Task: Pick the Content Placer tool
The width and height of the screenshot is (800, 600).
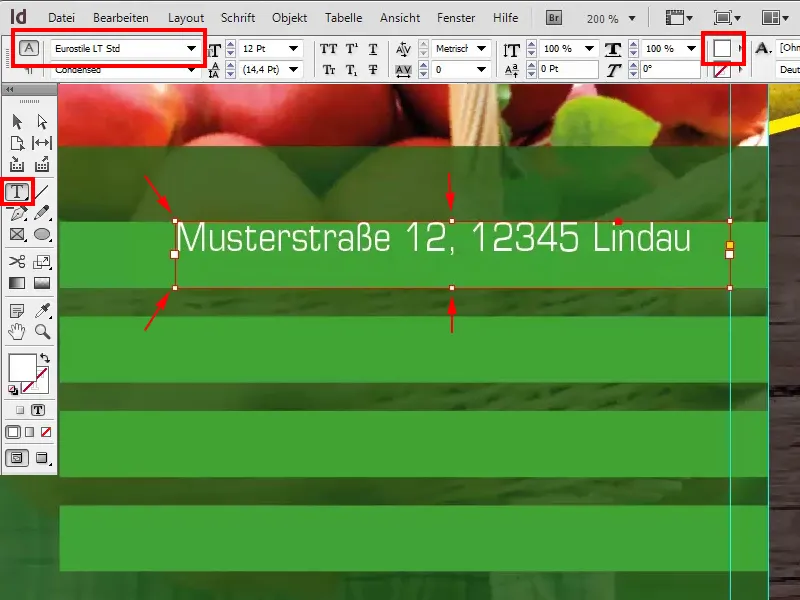Action: coord(42,164)
